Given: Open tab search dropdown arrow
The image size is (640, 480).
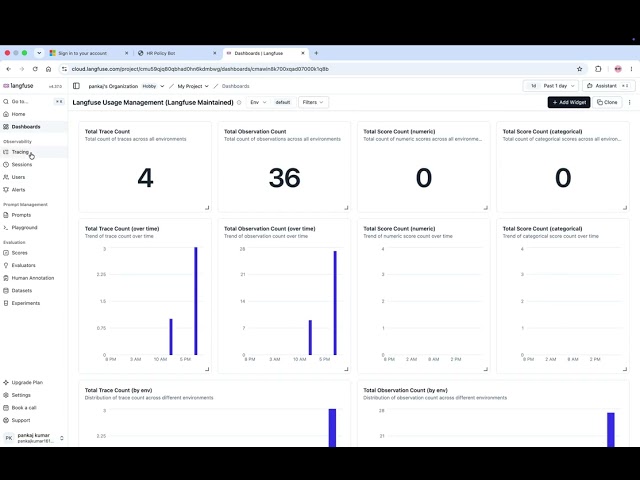Looking at the screenshot, I should 39,53.
